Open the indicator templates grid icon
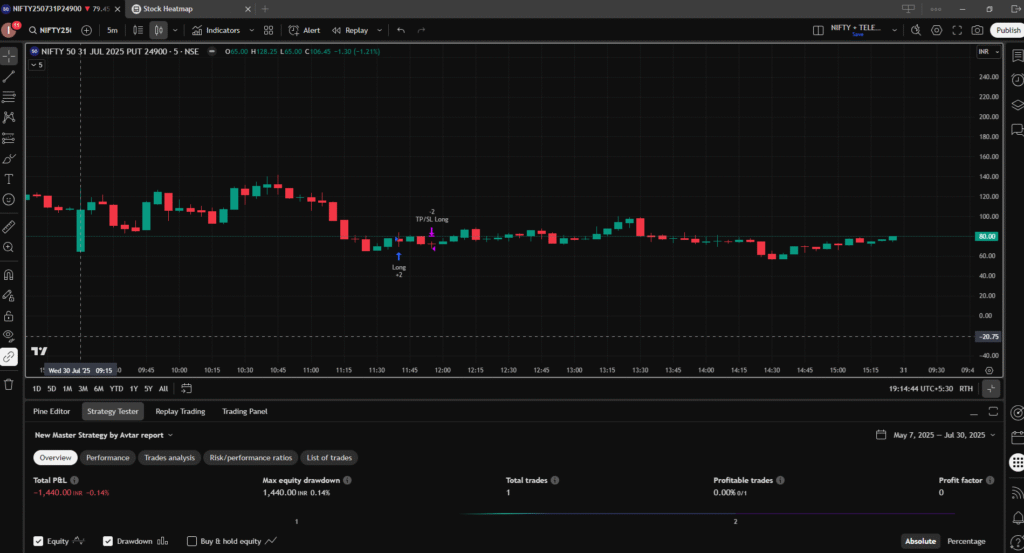 click(268, 30)
